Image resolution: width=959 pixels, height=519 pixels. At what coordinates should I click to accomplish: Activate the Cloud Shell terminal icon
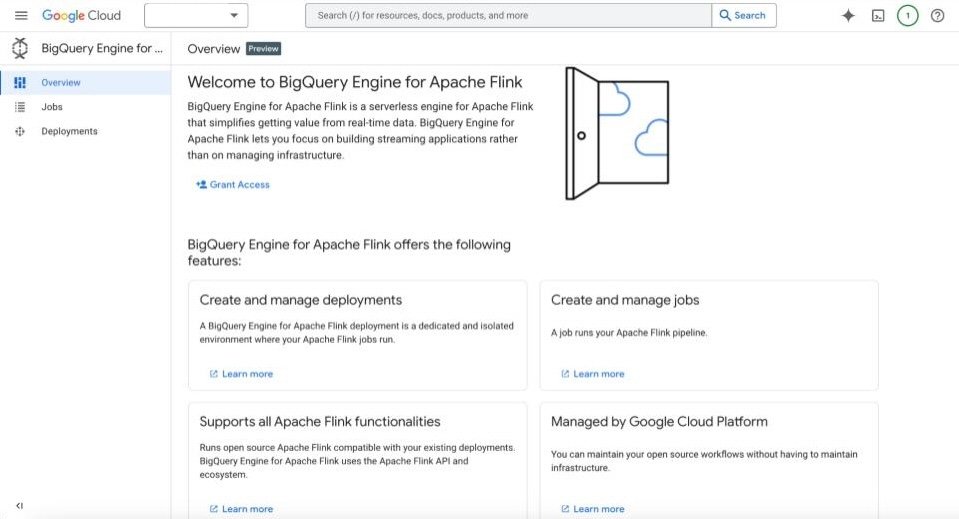point(878,15)
